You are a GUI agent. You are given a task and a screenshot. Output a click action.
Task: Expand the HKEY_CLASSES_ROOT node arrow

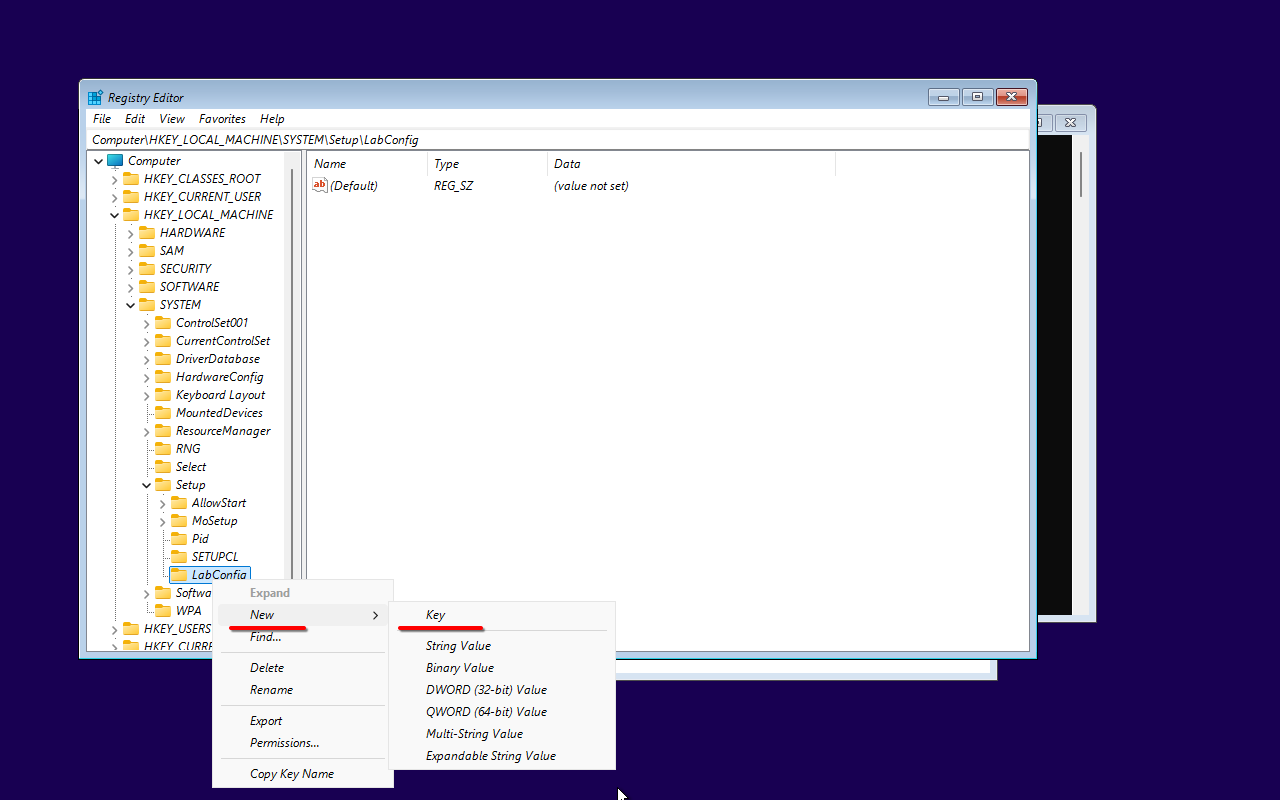point(114,179)
